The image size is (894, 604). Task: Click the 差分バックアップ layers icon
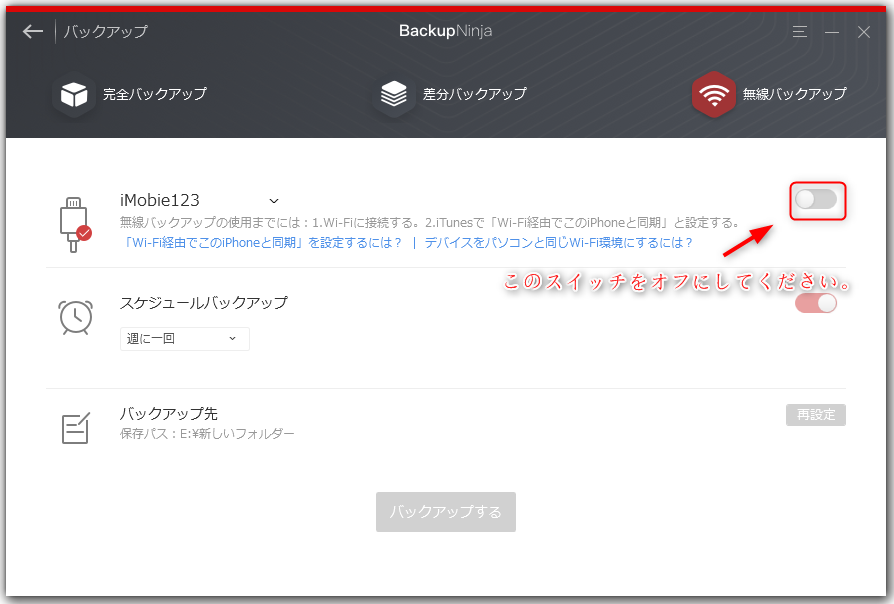click(x=394, y=94)
